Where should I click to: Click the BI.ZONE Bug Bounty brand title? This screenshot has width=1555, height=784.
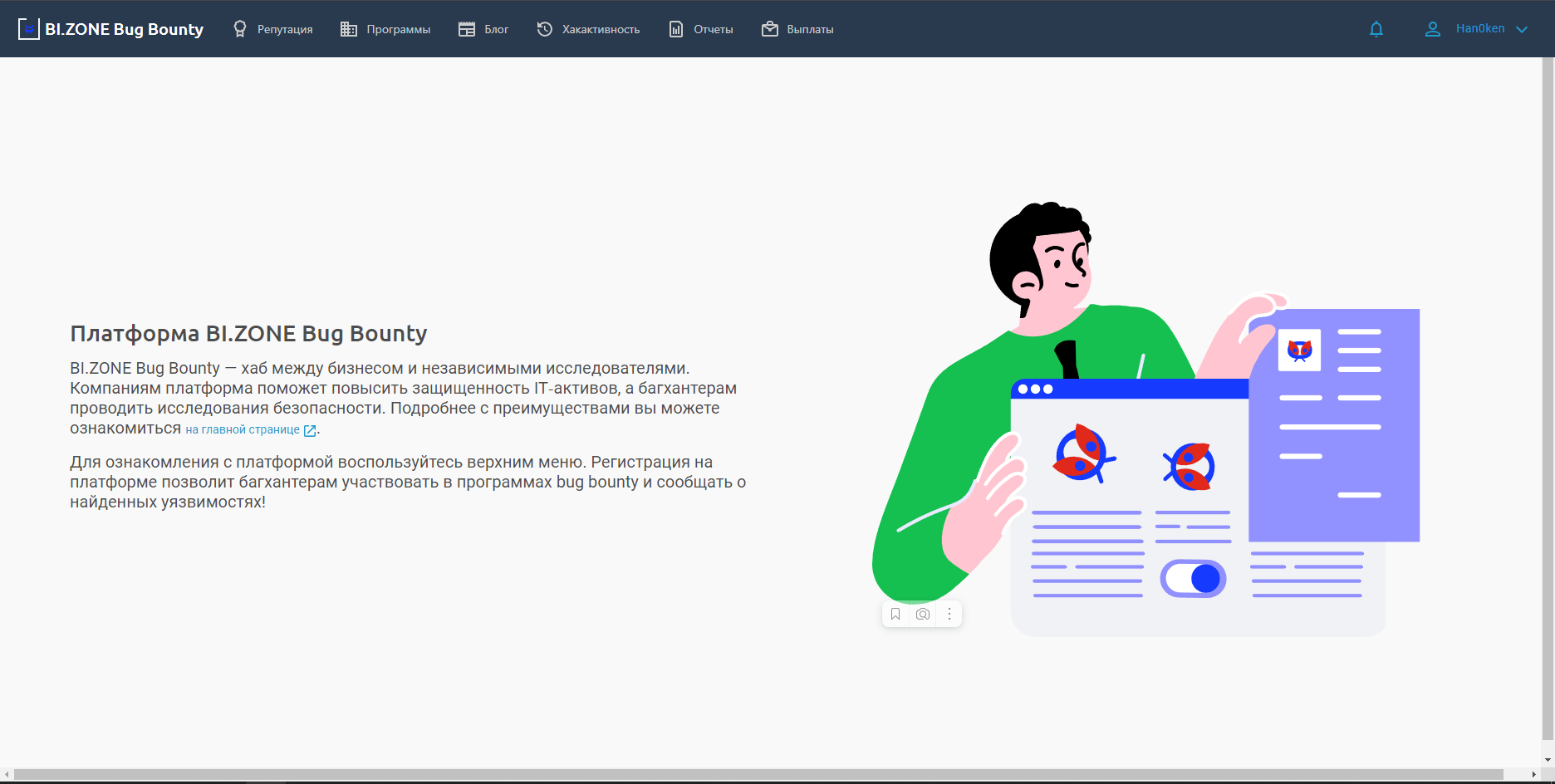coord(124,29)
